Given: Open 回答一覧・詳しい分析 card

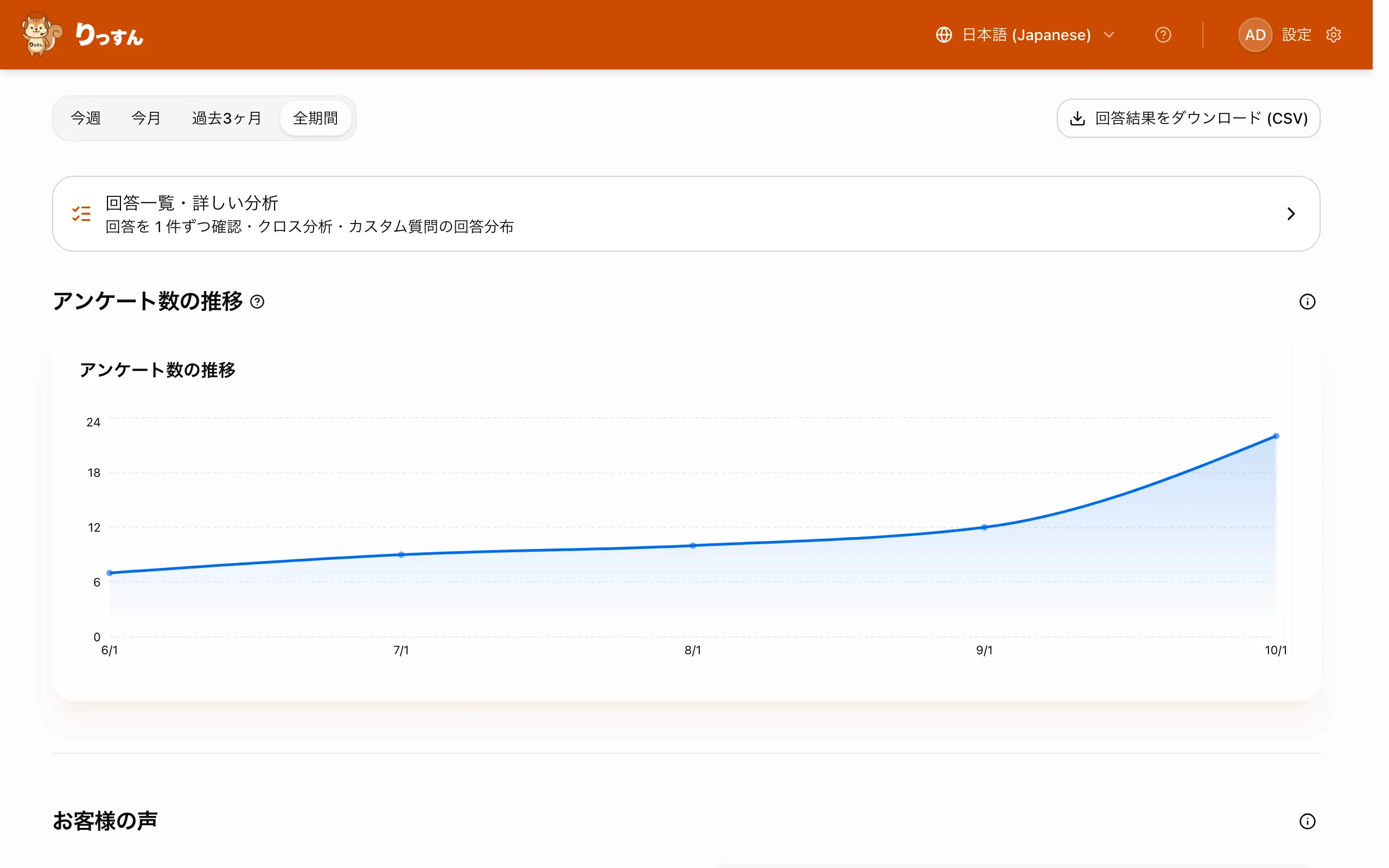Looking at the screenshot, I should (686, 214).
